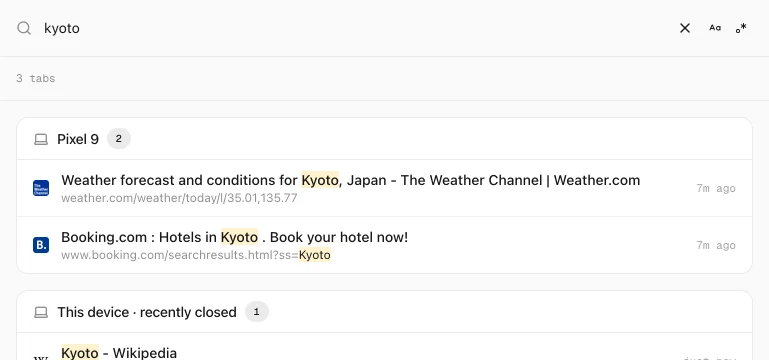This screenshot has height=360, width=769.
Task: Click the 3 tabs result count
Action: point(35,78)
